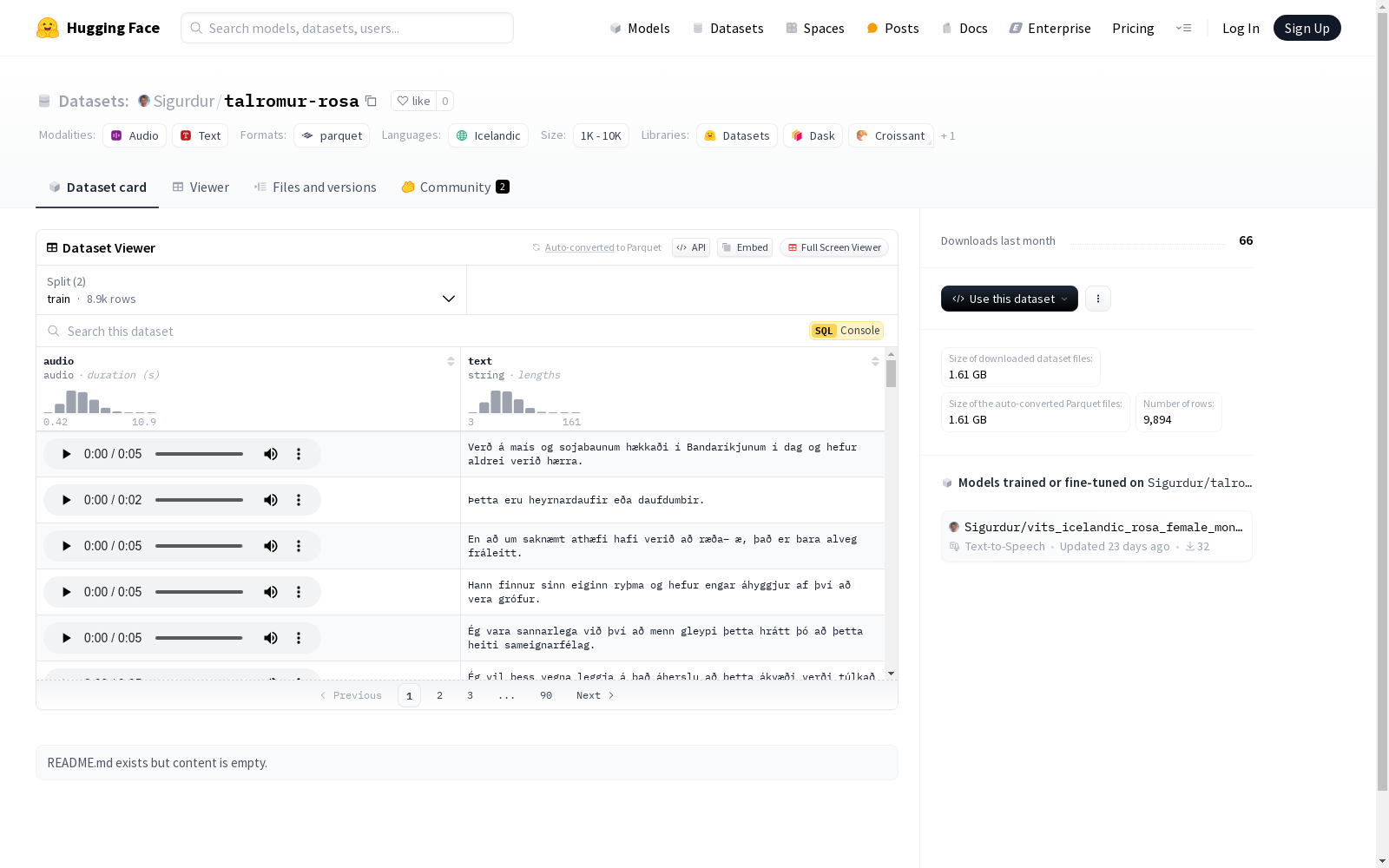Open the Spaces page
Screen dimensions: 1389x868
coord(815,28)
